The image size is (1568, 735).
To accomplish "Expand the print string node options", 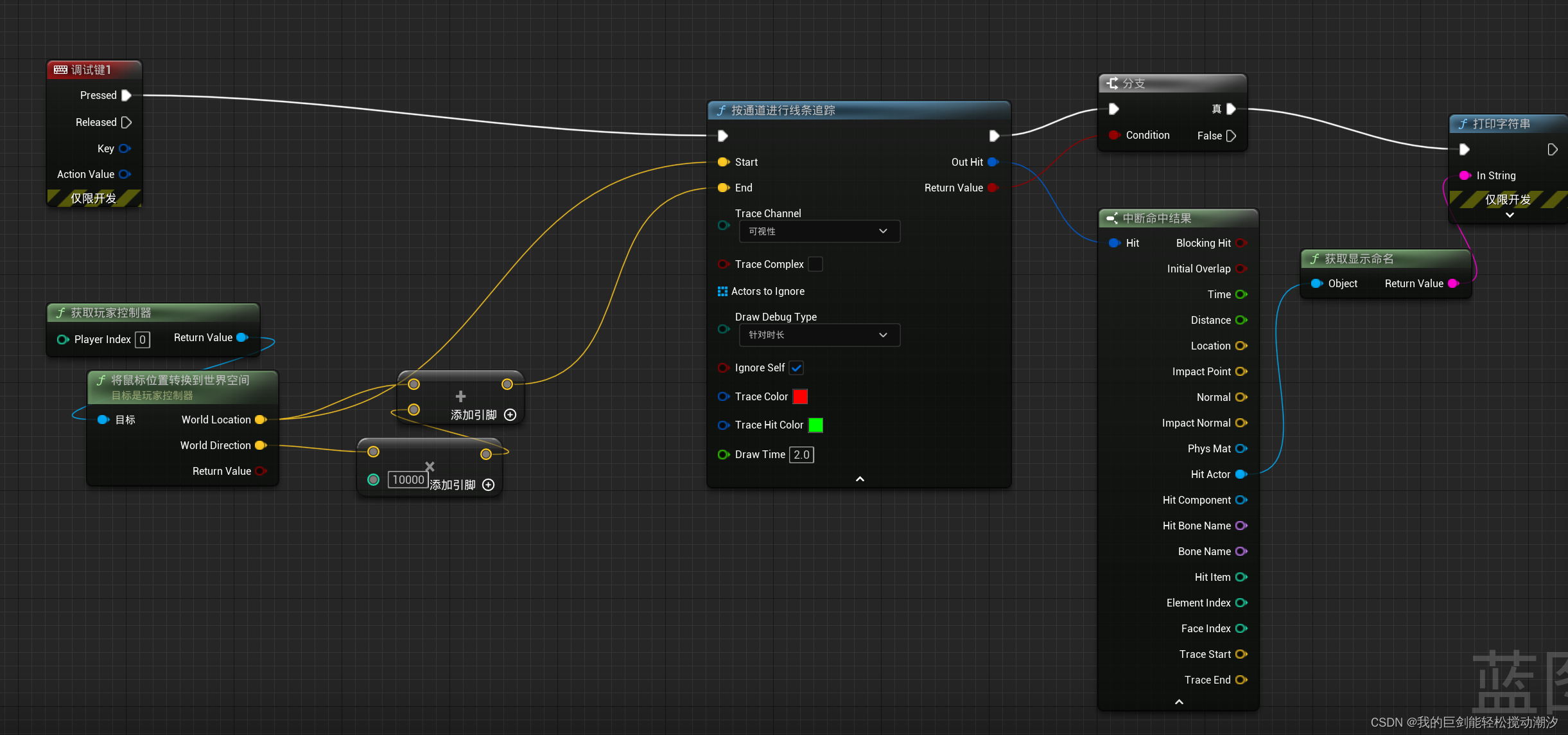I will 1510,215.
